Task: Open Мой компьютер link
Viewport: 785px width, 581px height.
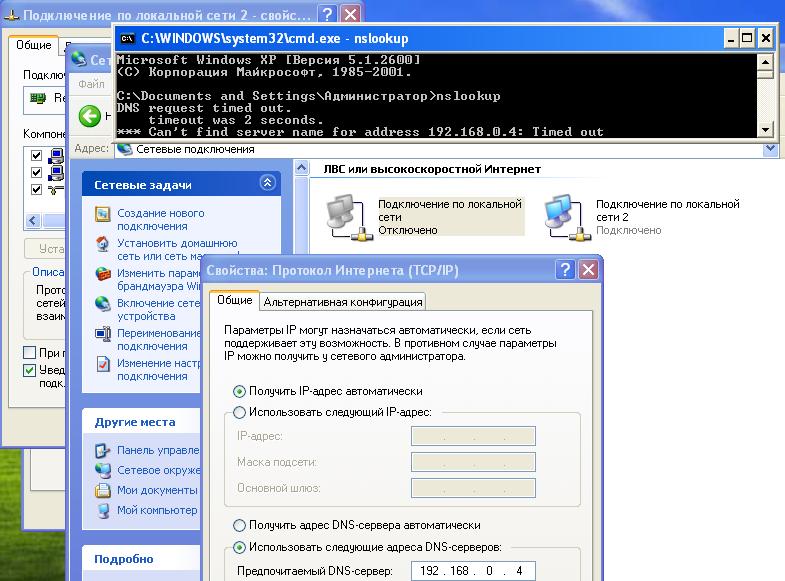Action: pos(157,510)
